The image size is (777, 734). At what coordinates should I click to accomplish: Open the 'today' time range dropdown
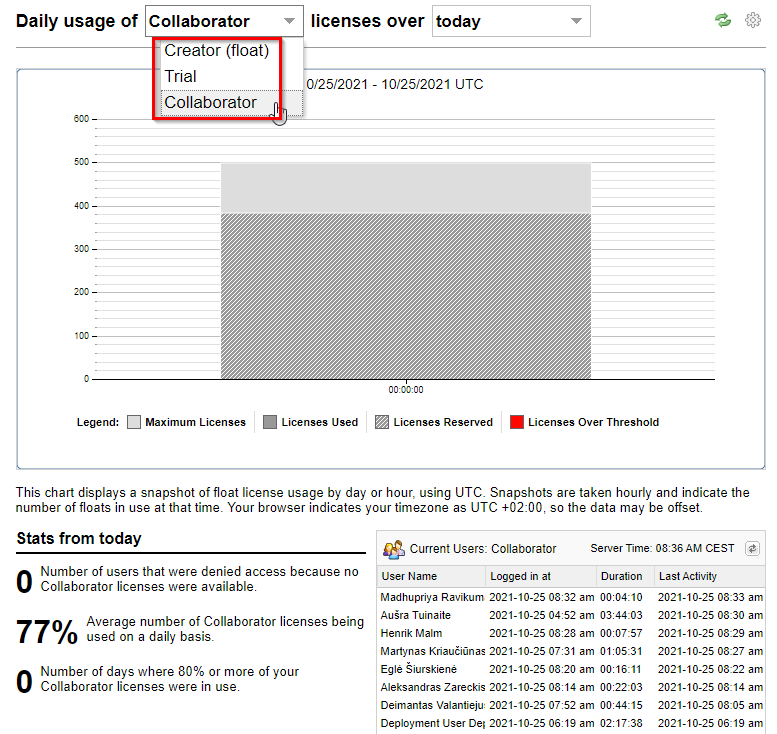(x=511, y=21)
